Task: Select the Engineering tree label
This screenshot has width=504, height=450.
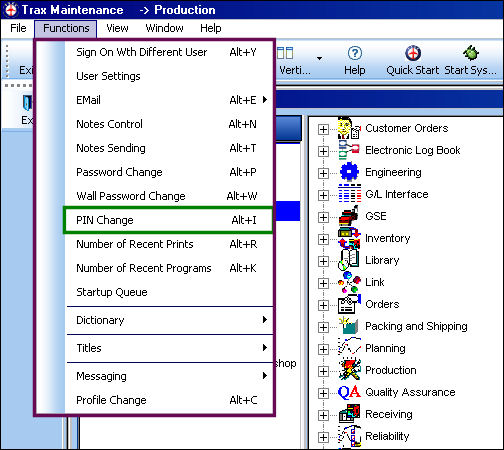Action: (x=393, y=172)
